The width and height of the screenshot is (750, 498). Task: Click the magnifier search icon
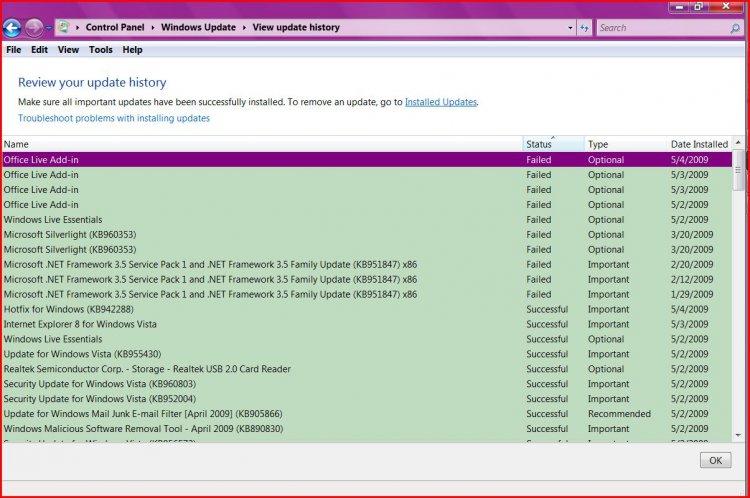735,28
